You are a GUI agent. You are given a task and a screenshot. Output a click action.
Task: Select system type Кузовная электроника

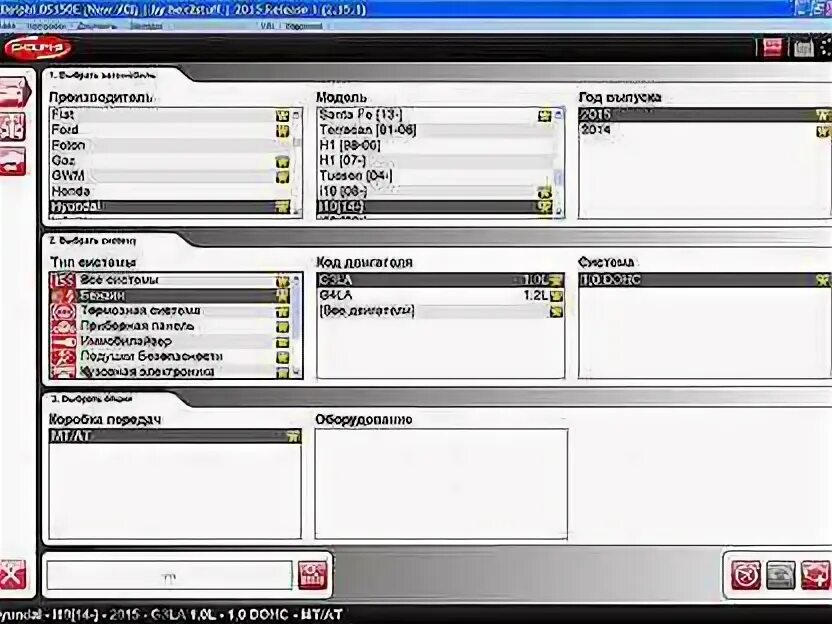170,371
